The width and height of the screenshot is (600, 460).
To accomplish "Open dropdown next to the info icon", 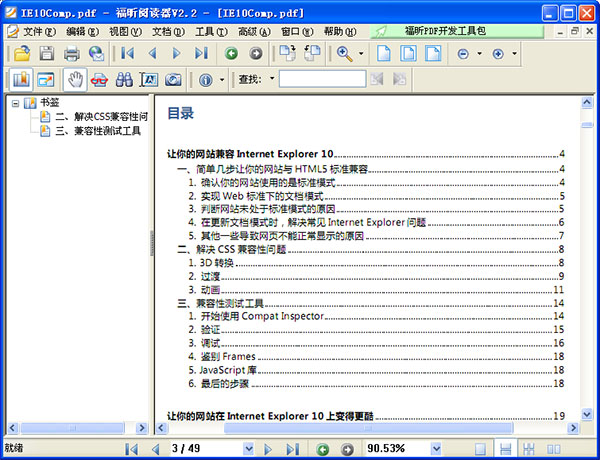I will click(x=222, y=80).
